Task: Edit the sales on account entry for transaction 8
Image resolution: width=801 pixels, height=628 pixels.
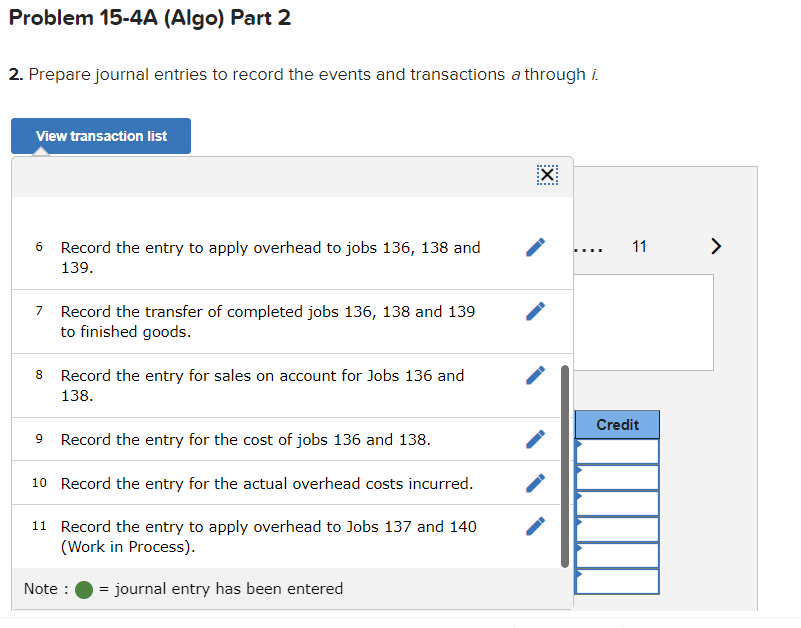Action: click(x=535, y=375)
